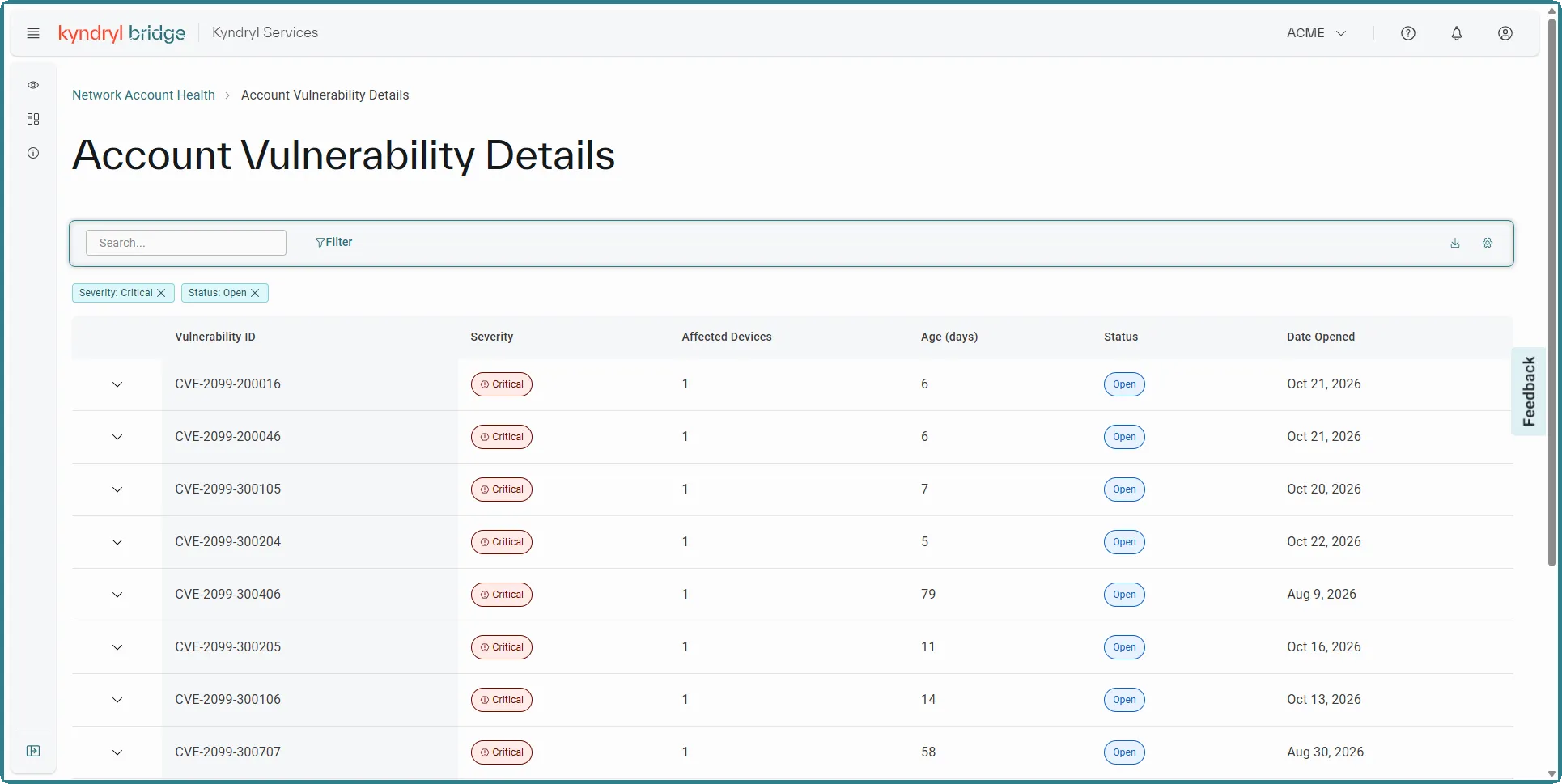Viewport: 1562px width, 784px height.
Task: Expand the row for CVE-2099-300105
Action: [117, 489]
